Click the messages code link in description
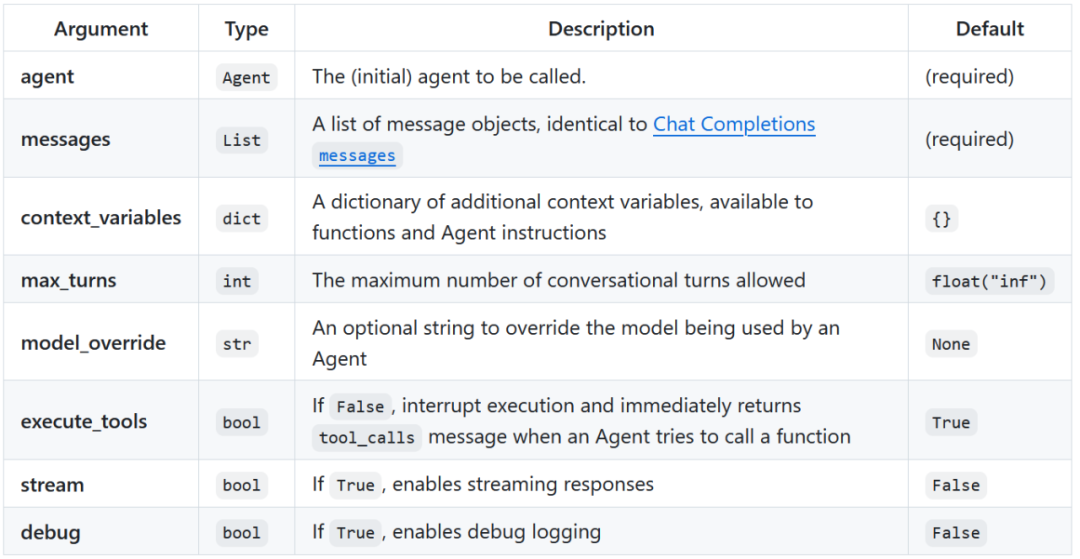 tap(357, 156)
